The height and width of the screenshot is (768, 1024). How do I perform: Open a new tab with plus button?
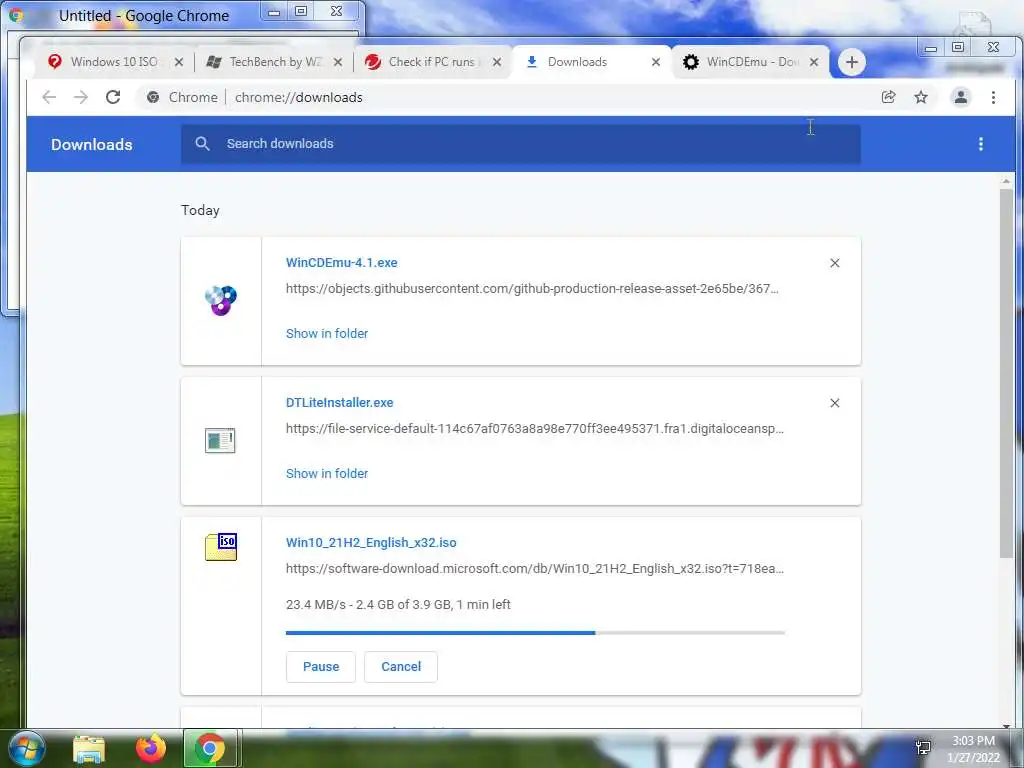(x=851, y=62)
